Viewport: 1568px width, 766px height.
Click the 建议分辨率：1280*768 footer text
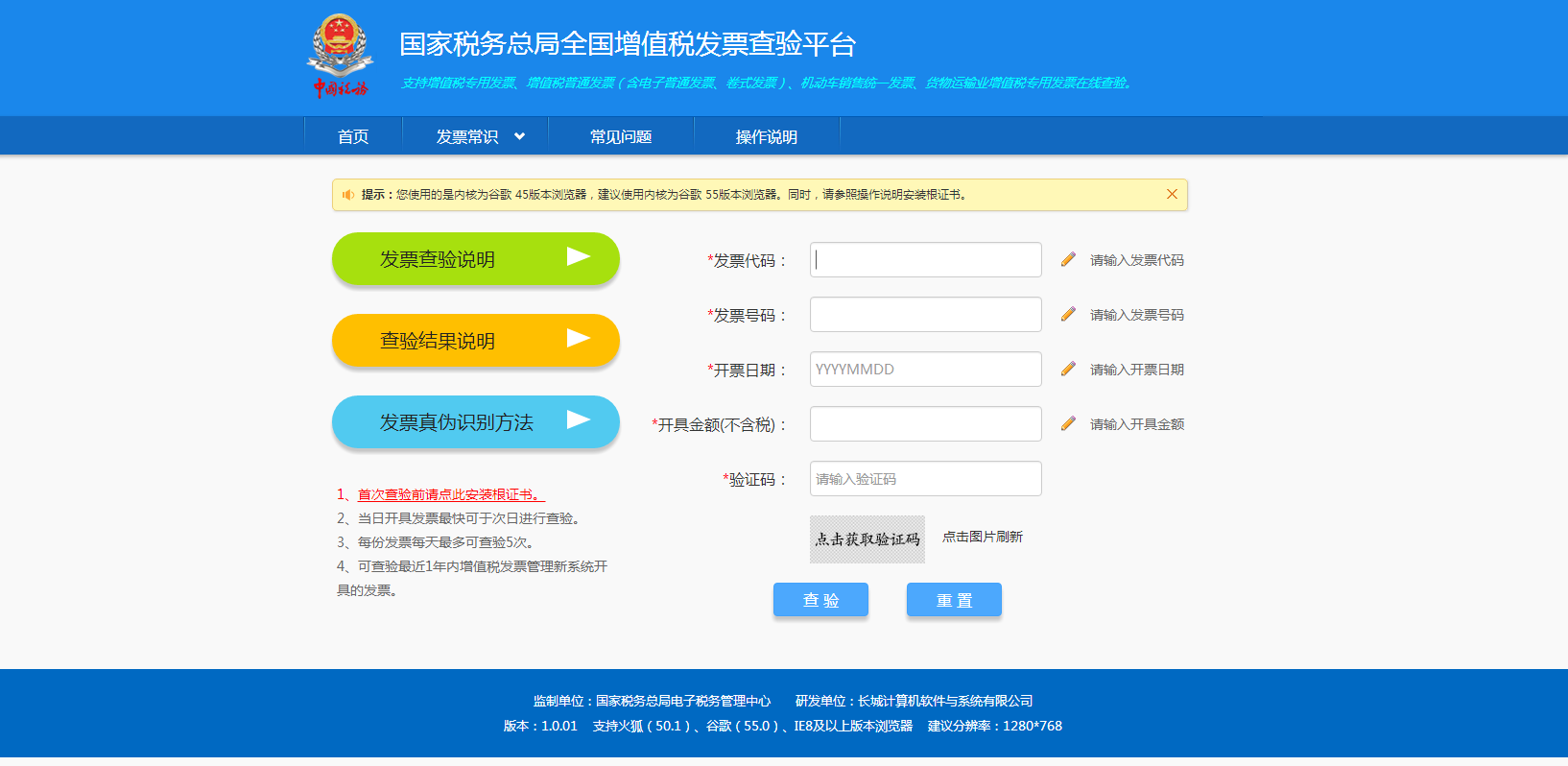pyautogui.click(x=995, y=726)
